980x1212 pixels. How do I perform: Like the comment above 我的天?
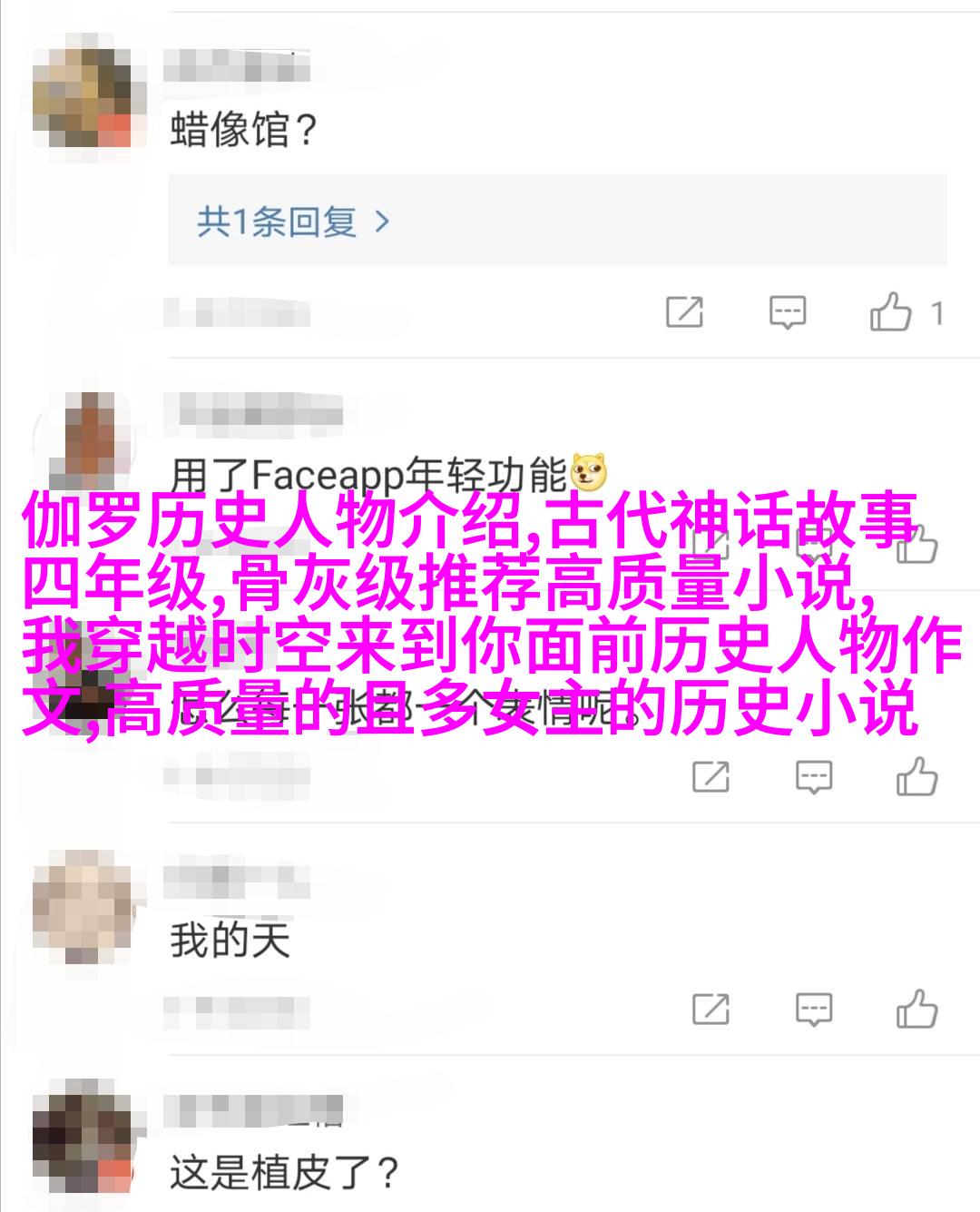tap(916, 777)
